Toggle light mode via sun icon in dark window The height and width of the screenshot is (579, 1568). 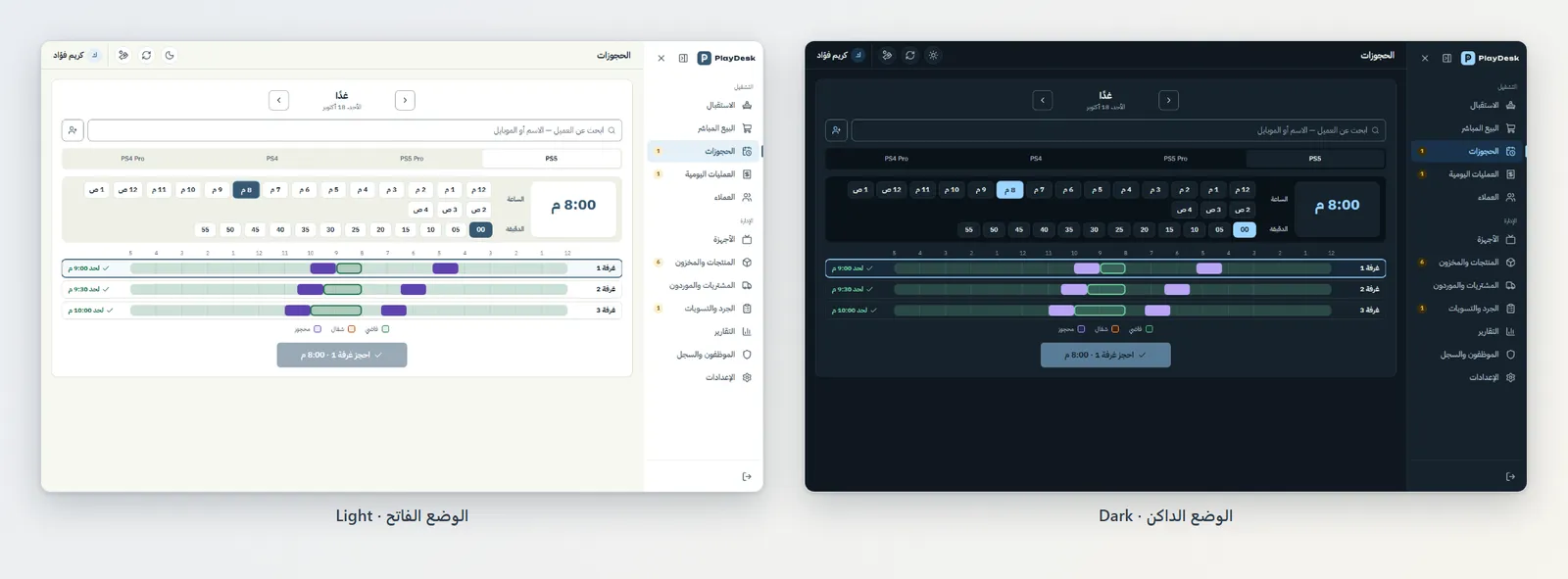point(933,55)
